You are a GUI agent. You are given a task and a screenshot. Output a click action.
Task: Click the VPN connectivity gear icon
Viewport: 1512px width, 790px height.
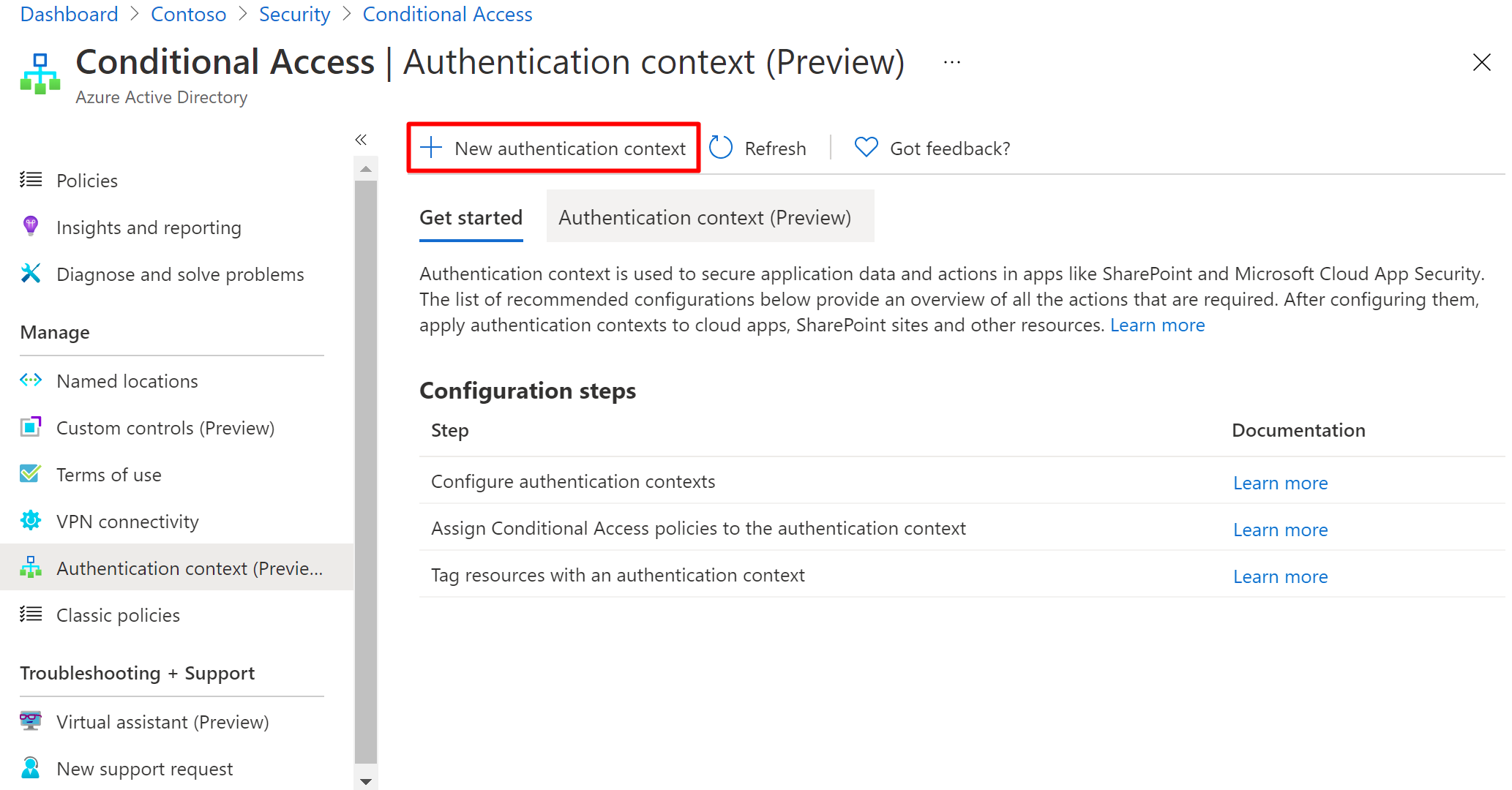(31, 521)
